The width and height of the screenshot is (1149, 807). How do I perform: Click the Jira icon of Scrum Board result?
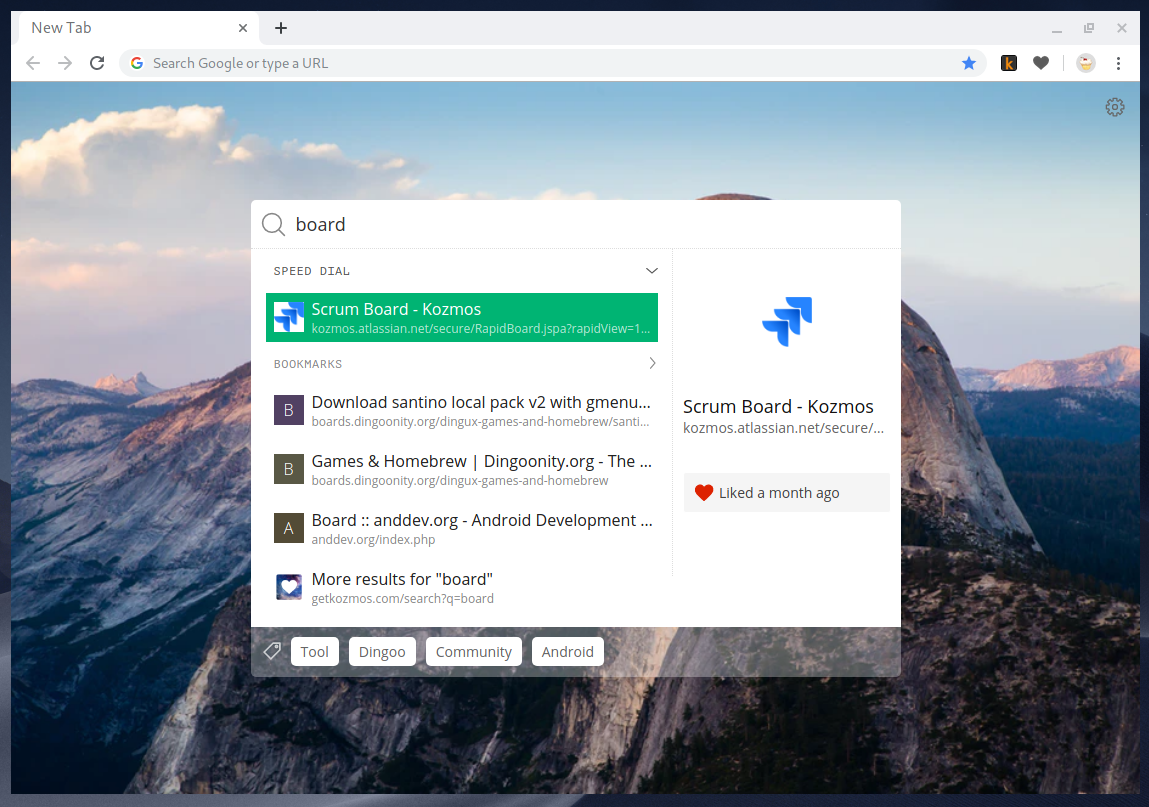click(x=289, y=317)
